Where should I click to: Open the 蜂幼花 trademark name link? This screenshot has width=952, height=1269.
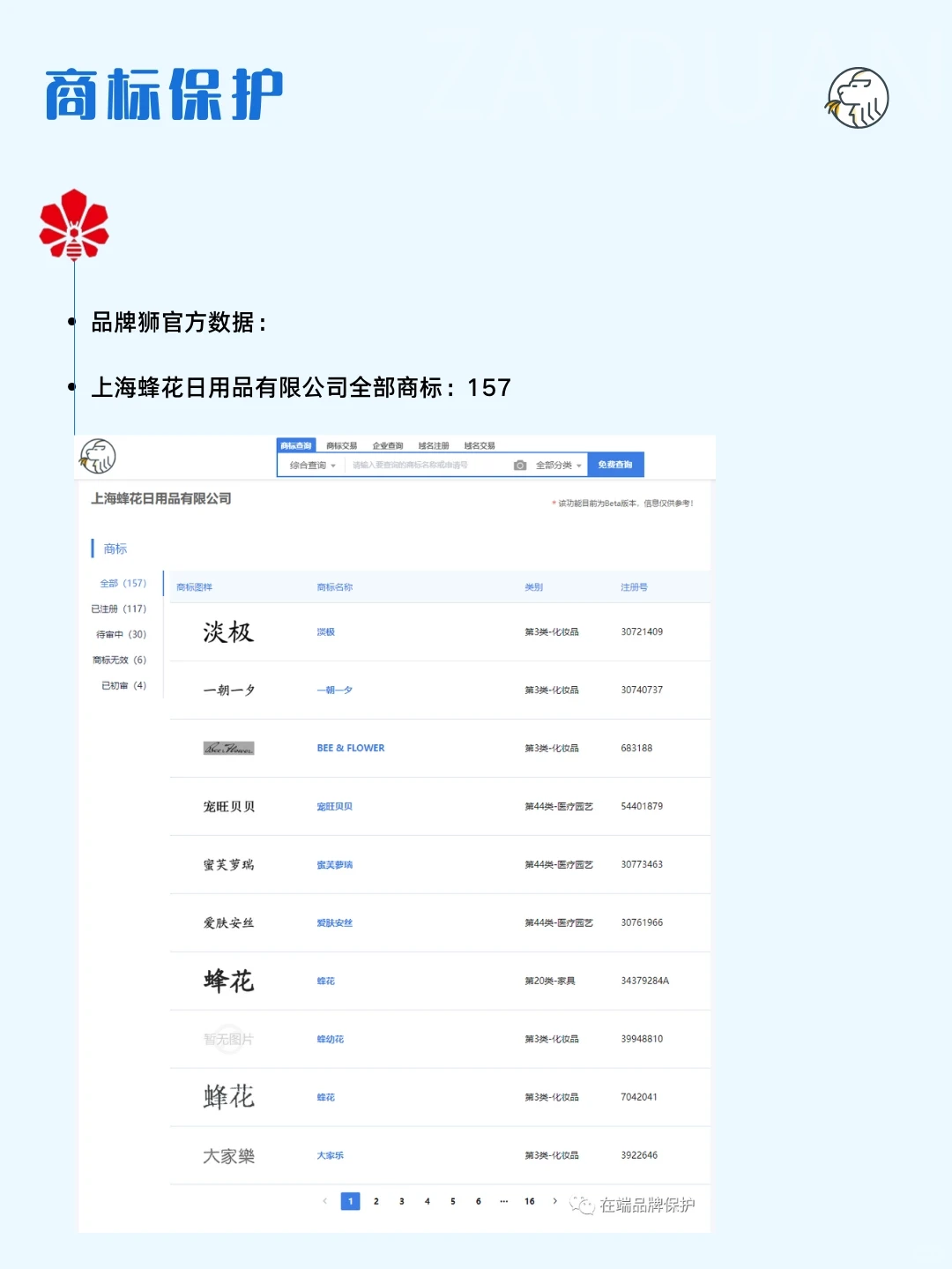[x=331, y=1040]
